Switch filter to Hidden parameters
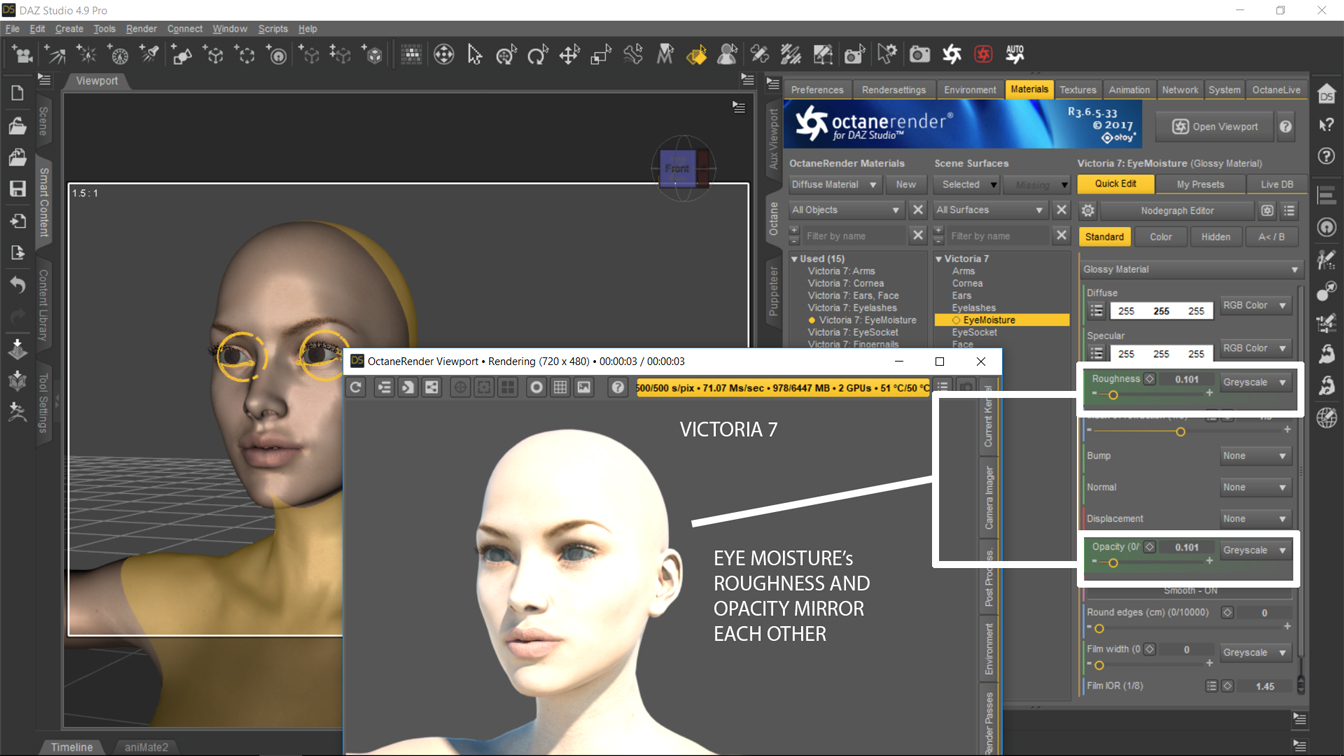The width and height of the screenshot is (1344, 756). (1215, 237)
